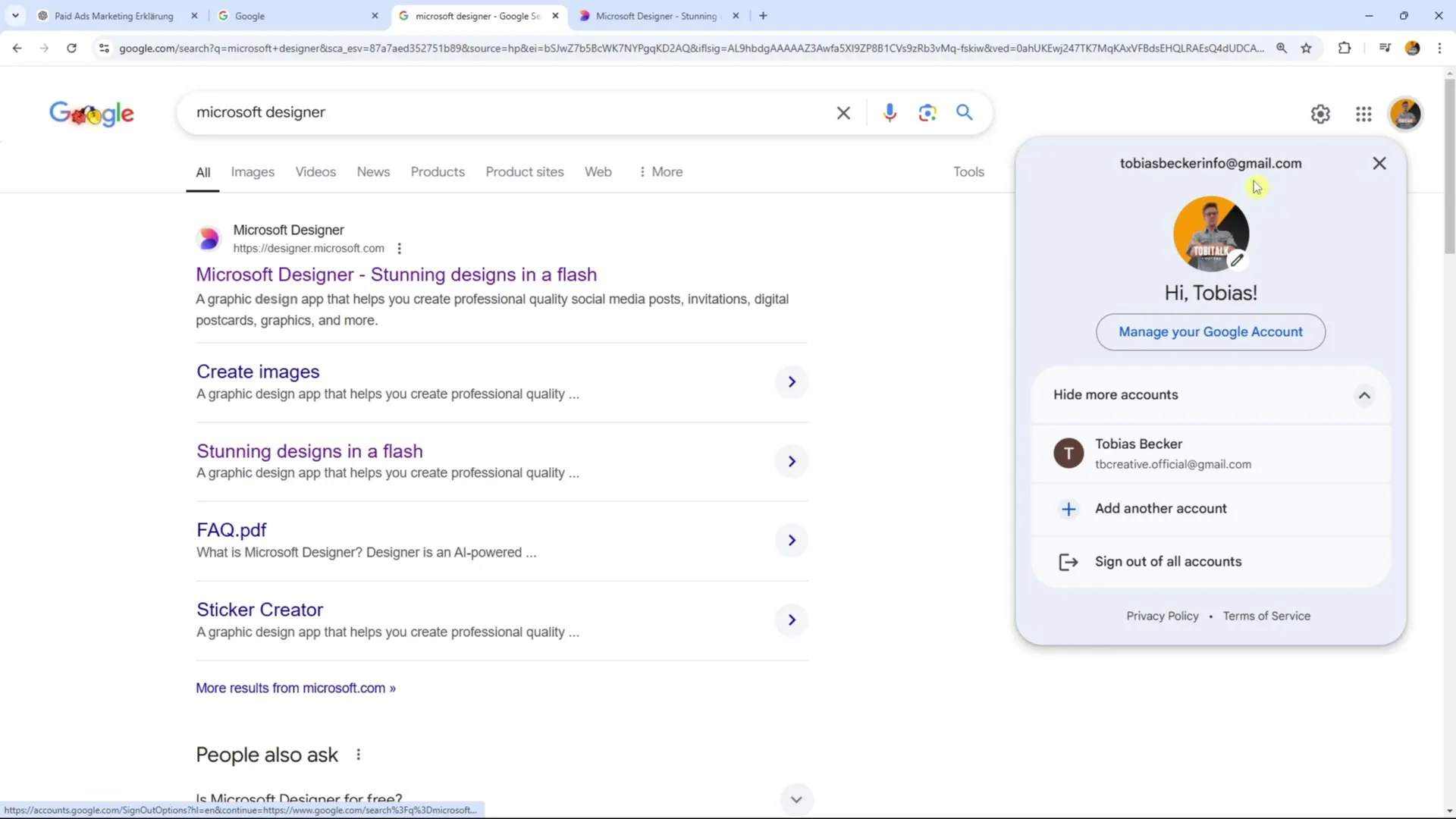The width and height of the screenshot is (1456, 819).
Task: Close the Paid Ads Marketing tab
Action: click(194, 15)
